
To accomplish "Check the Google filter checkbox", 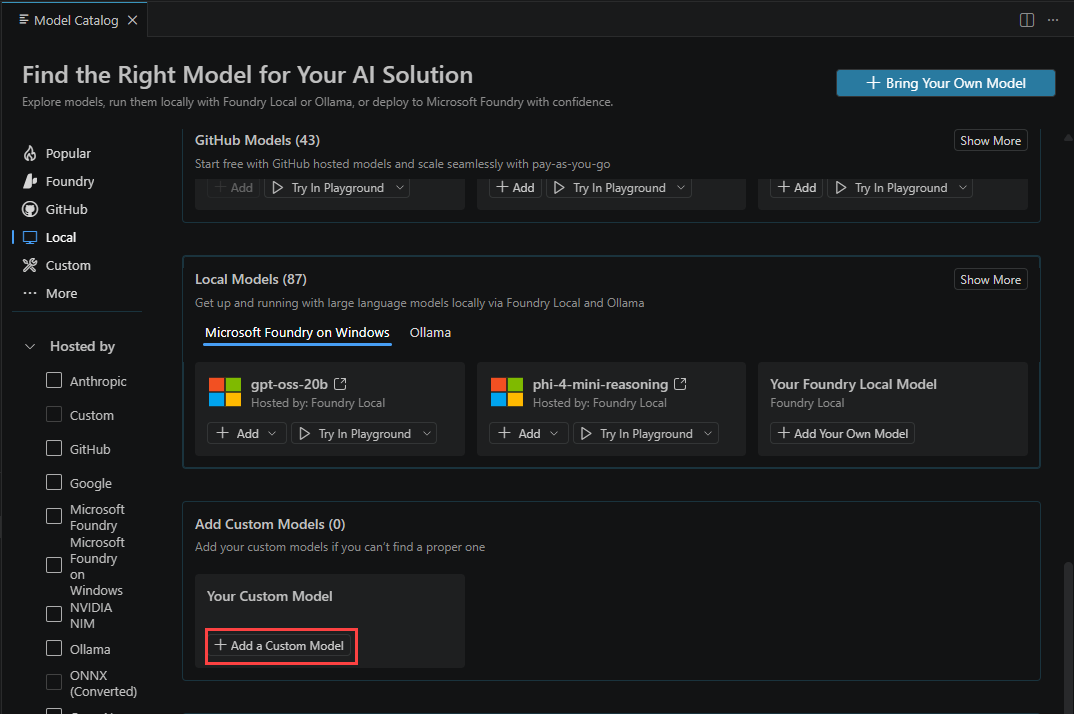I will coord(54,482).
